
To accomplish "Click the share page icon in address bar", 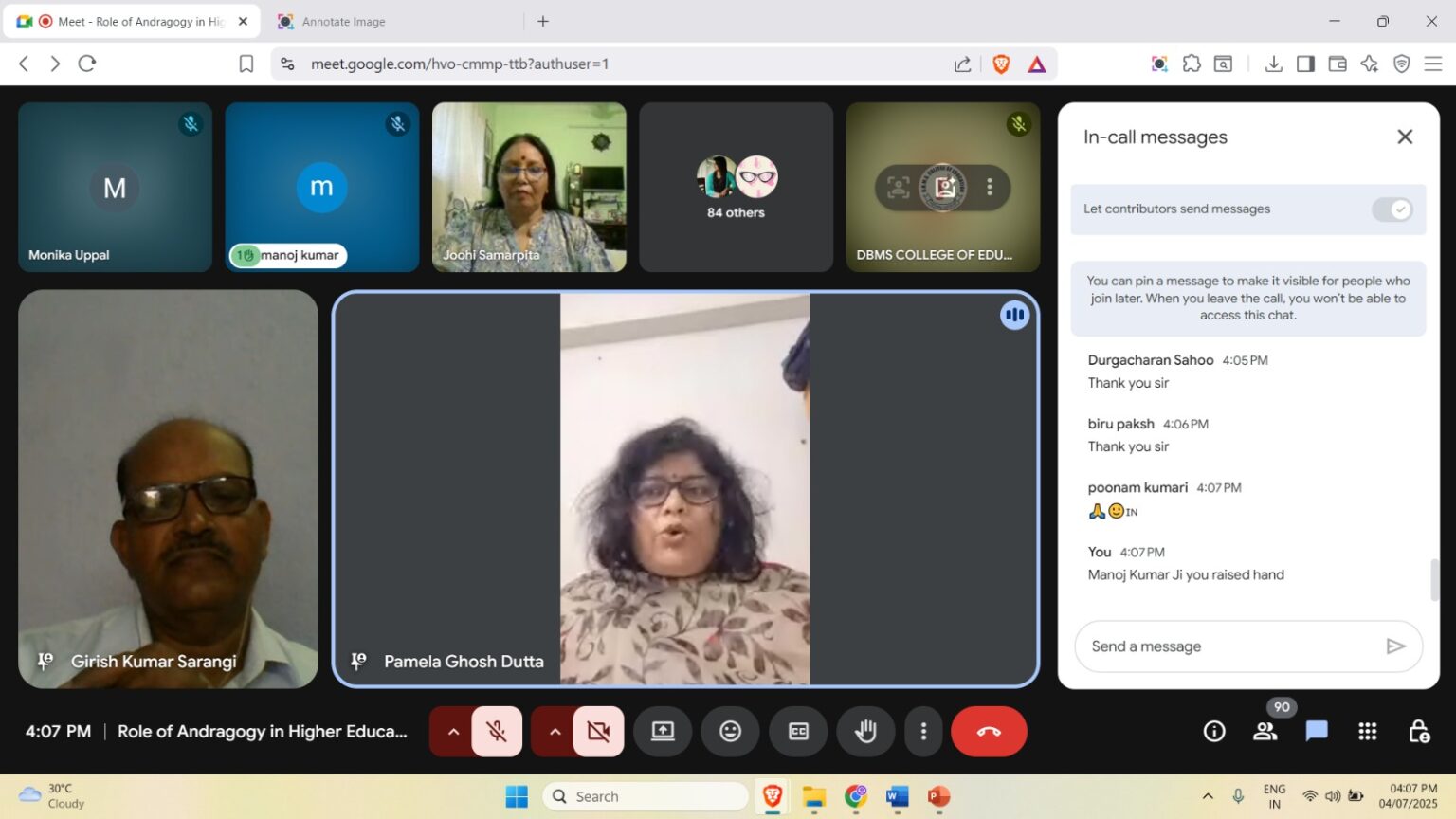I will tap(962, 64).
